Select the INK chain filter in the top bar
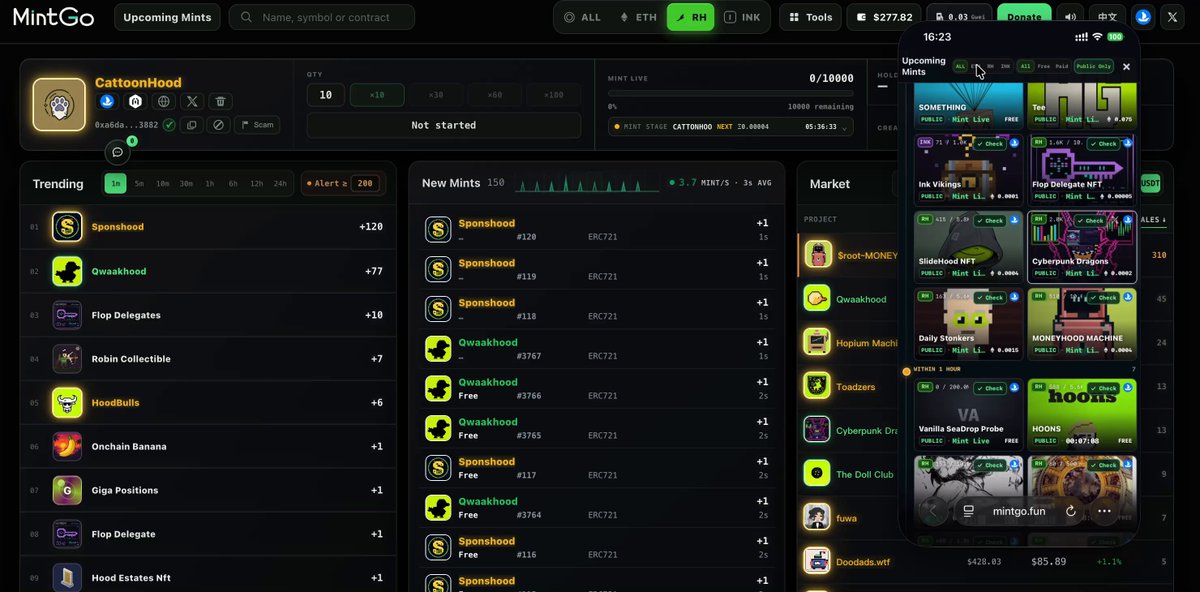This screenshot has width=1200, height=592. (742, 17)
